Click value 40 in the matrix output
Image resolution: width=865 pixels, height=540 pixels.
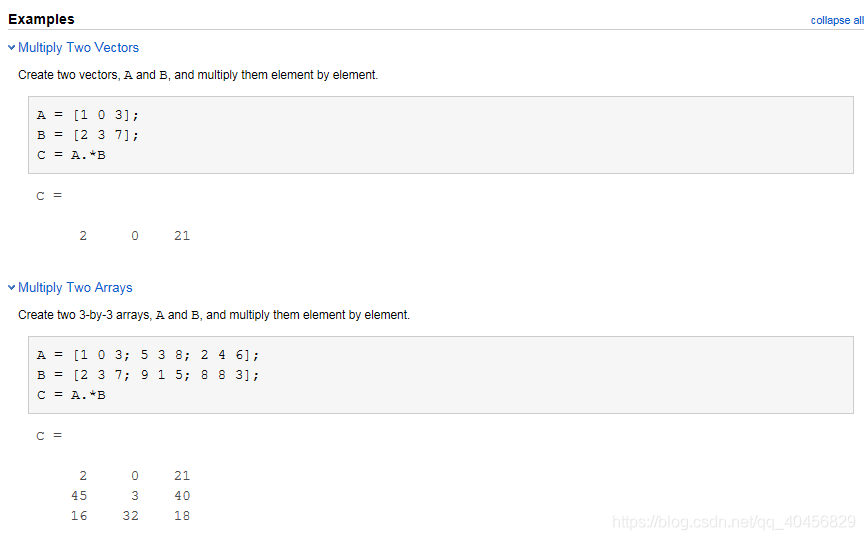[x=182, y=496]
